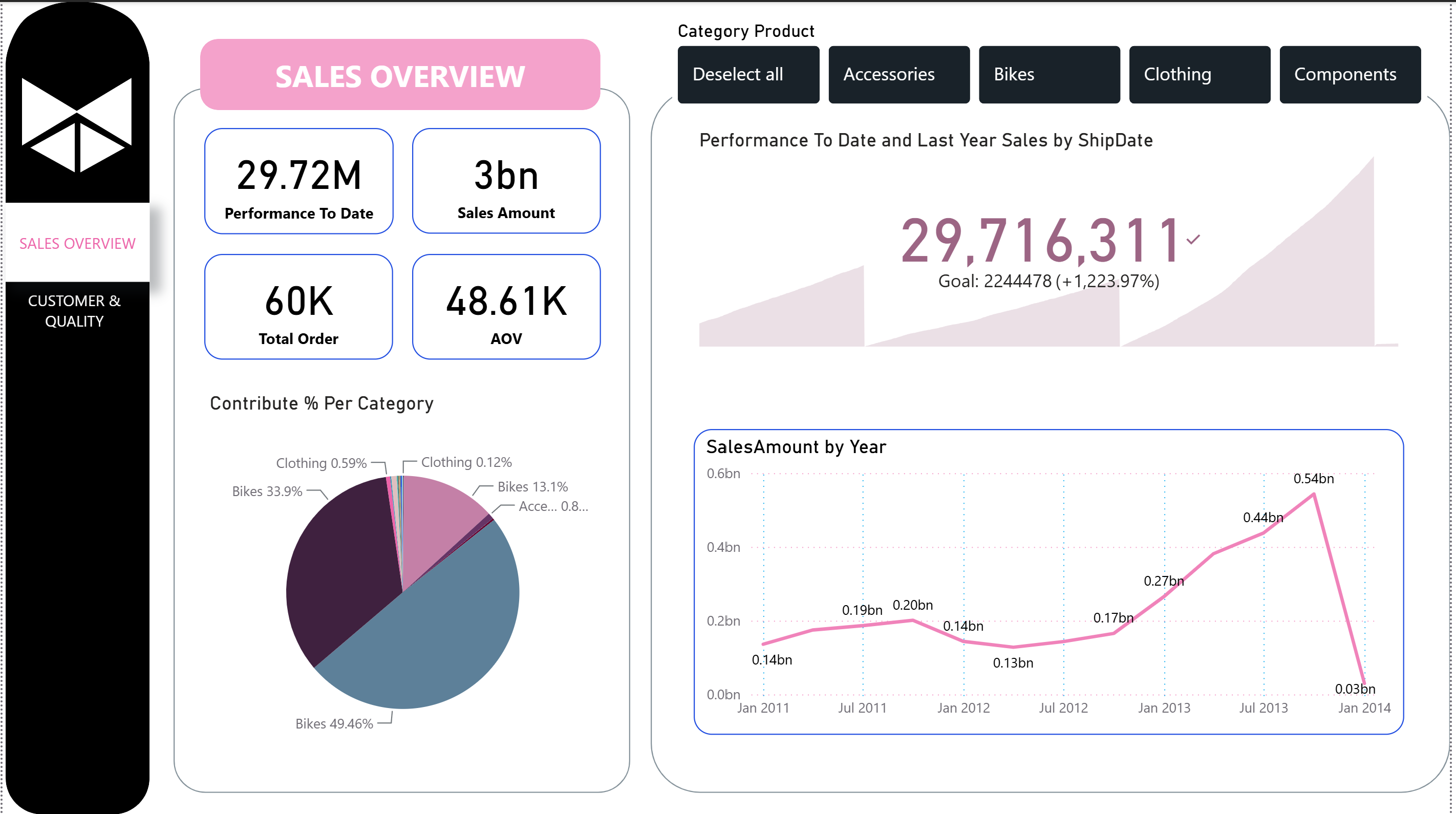Click the 0.2bn y-axis label
Viewport: 1456px width, 814px height.
(x=723, y=620)
